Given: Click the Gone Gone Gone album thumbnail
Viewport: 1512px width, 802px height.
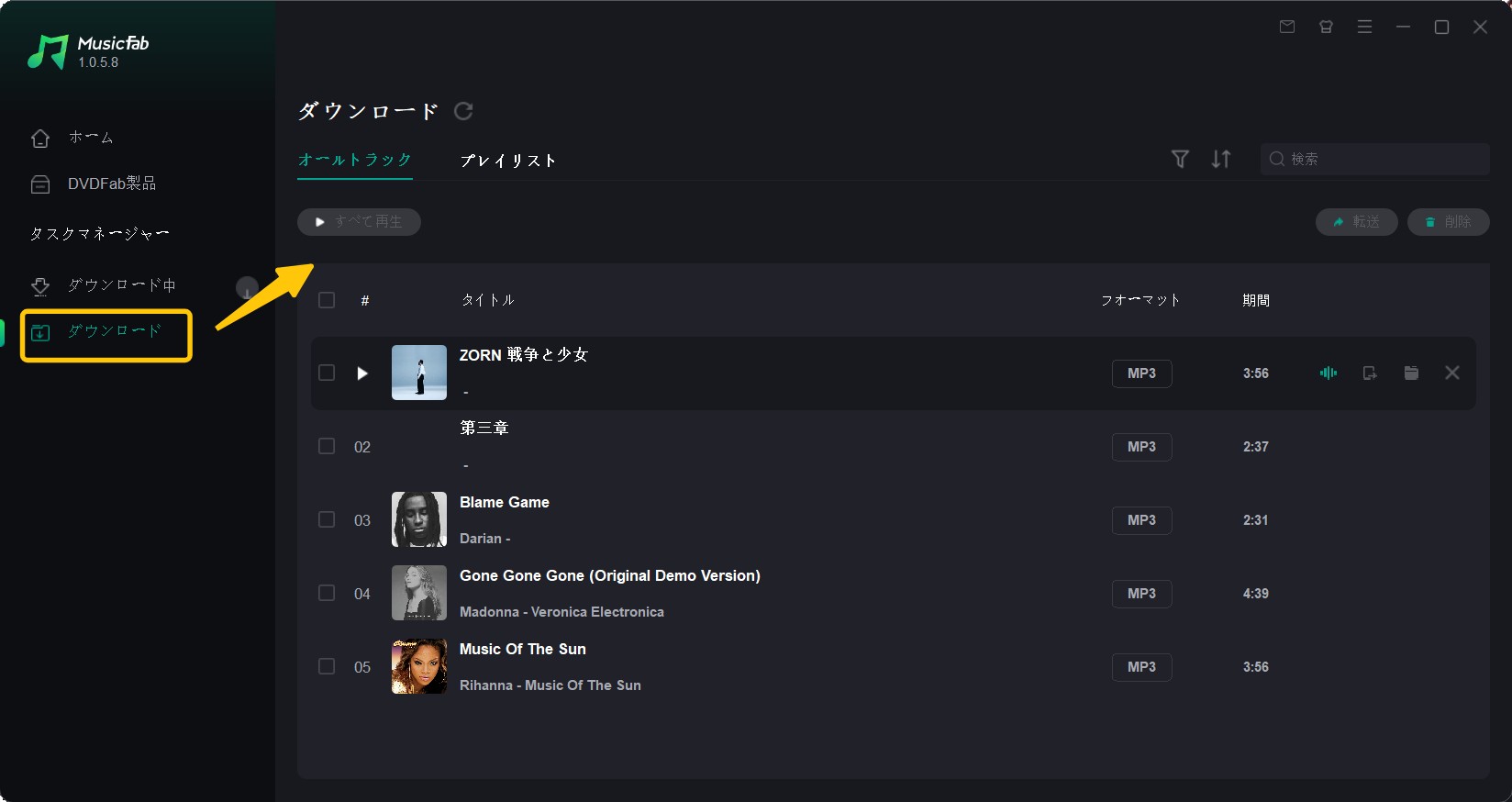Looking at the screenshot, I should (x=419, y=593).
